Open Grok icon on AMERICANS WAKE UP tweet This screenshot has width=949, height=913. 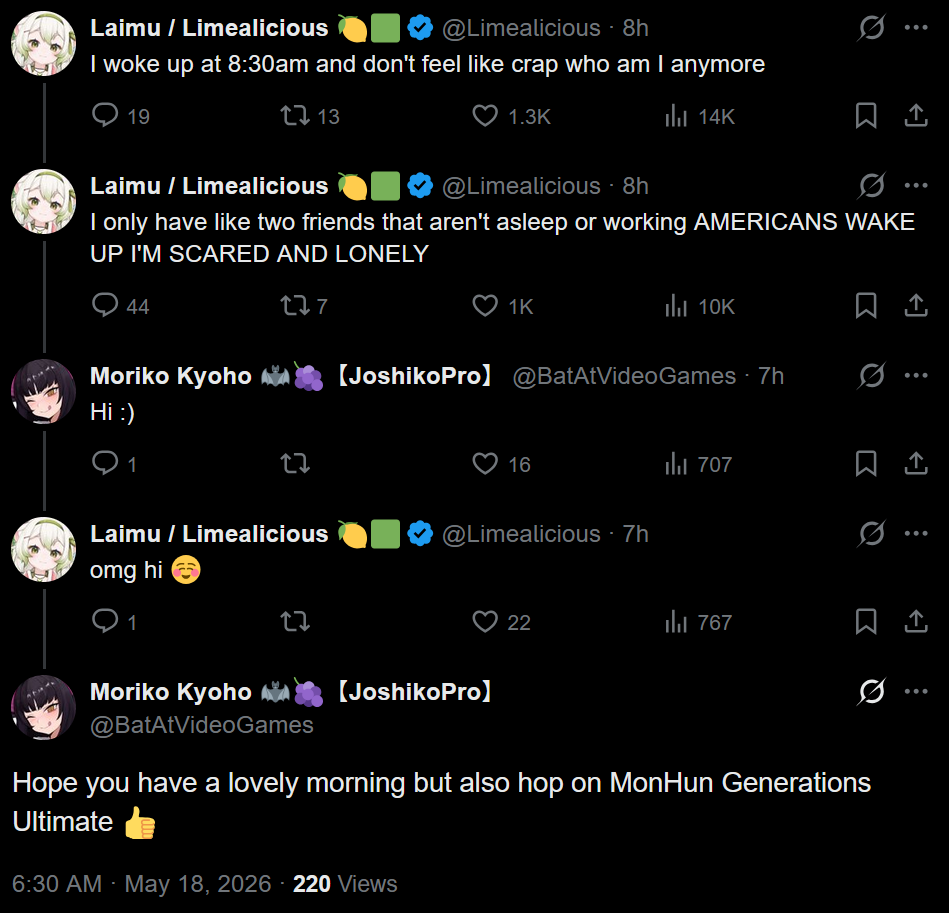872,185
